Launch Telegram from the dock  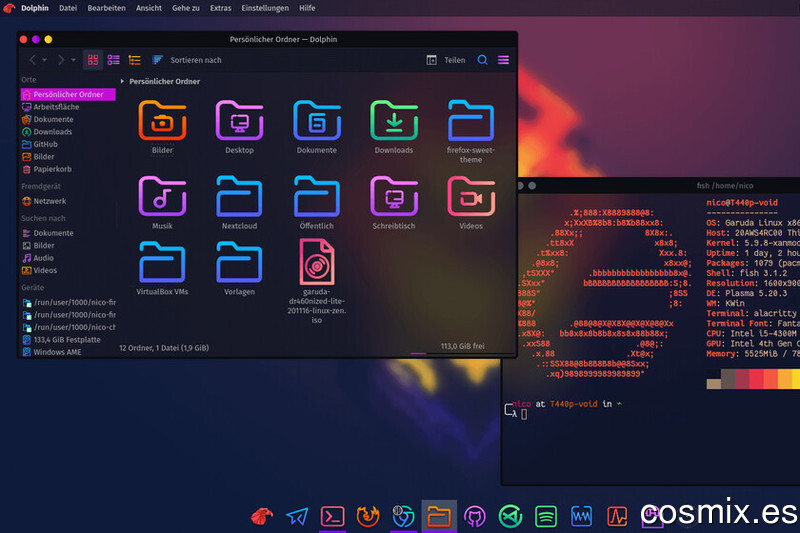297,516
